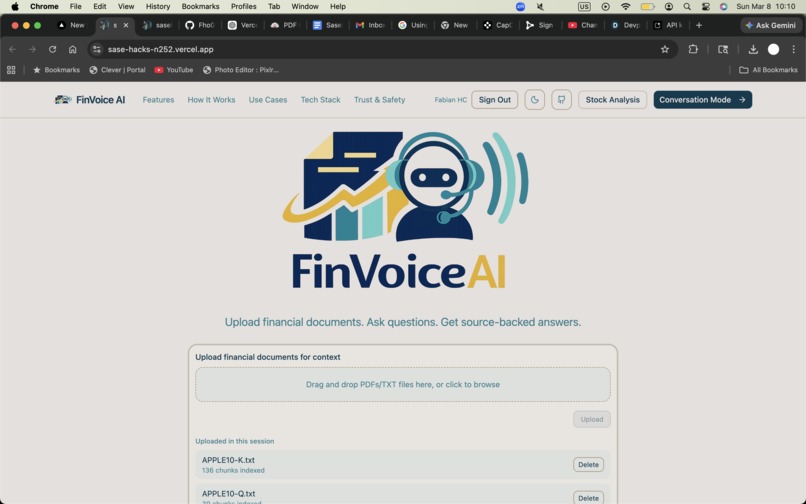
Task: Switch to the Gmail Inbox tab
Action: click(370, 25)
